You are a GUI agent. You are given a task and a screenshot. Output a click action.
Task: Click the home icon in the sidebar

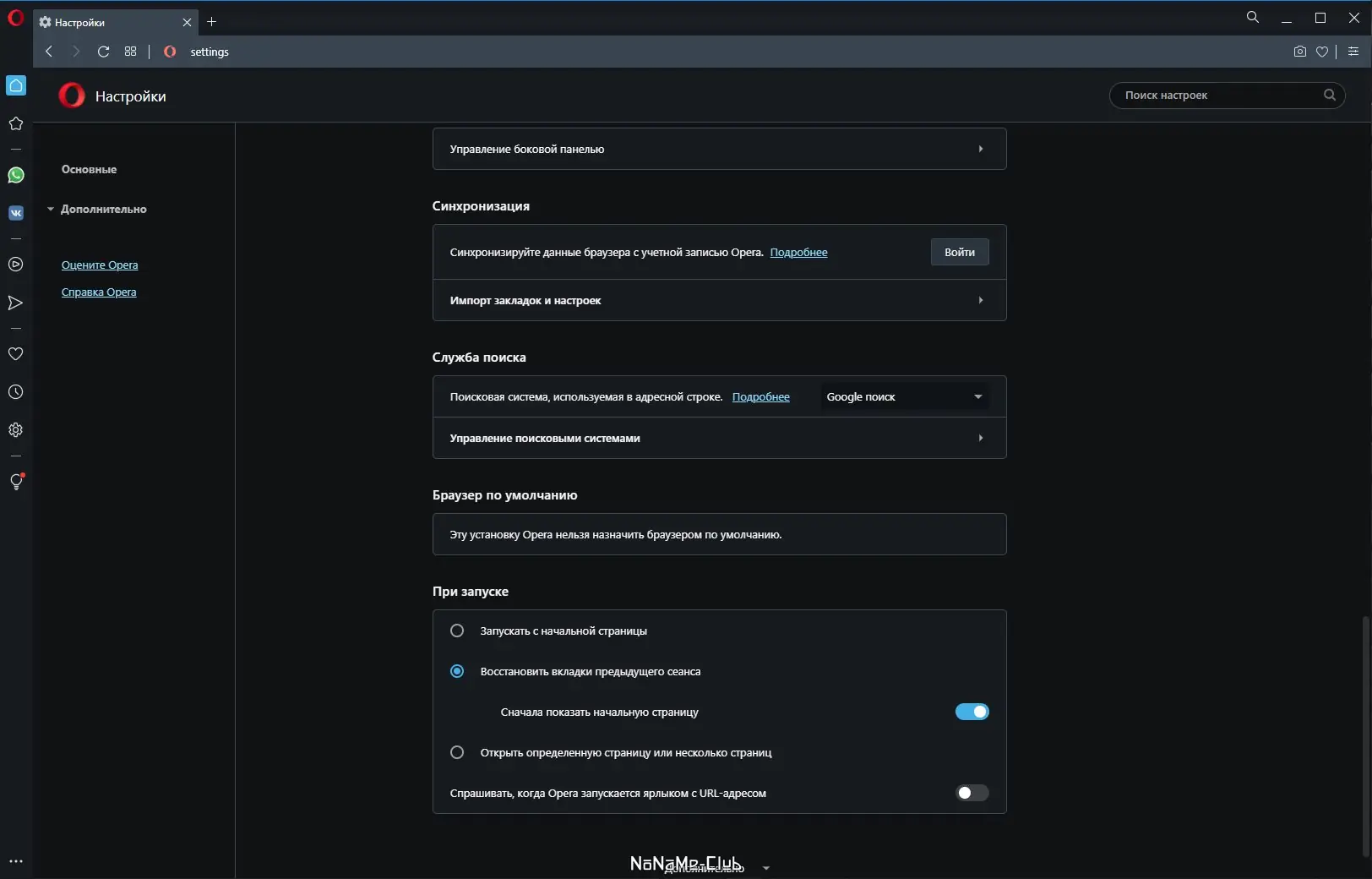(x=16, y=85)
